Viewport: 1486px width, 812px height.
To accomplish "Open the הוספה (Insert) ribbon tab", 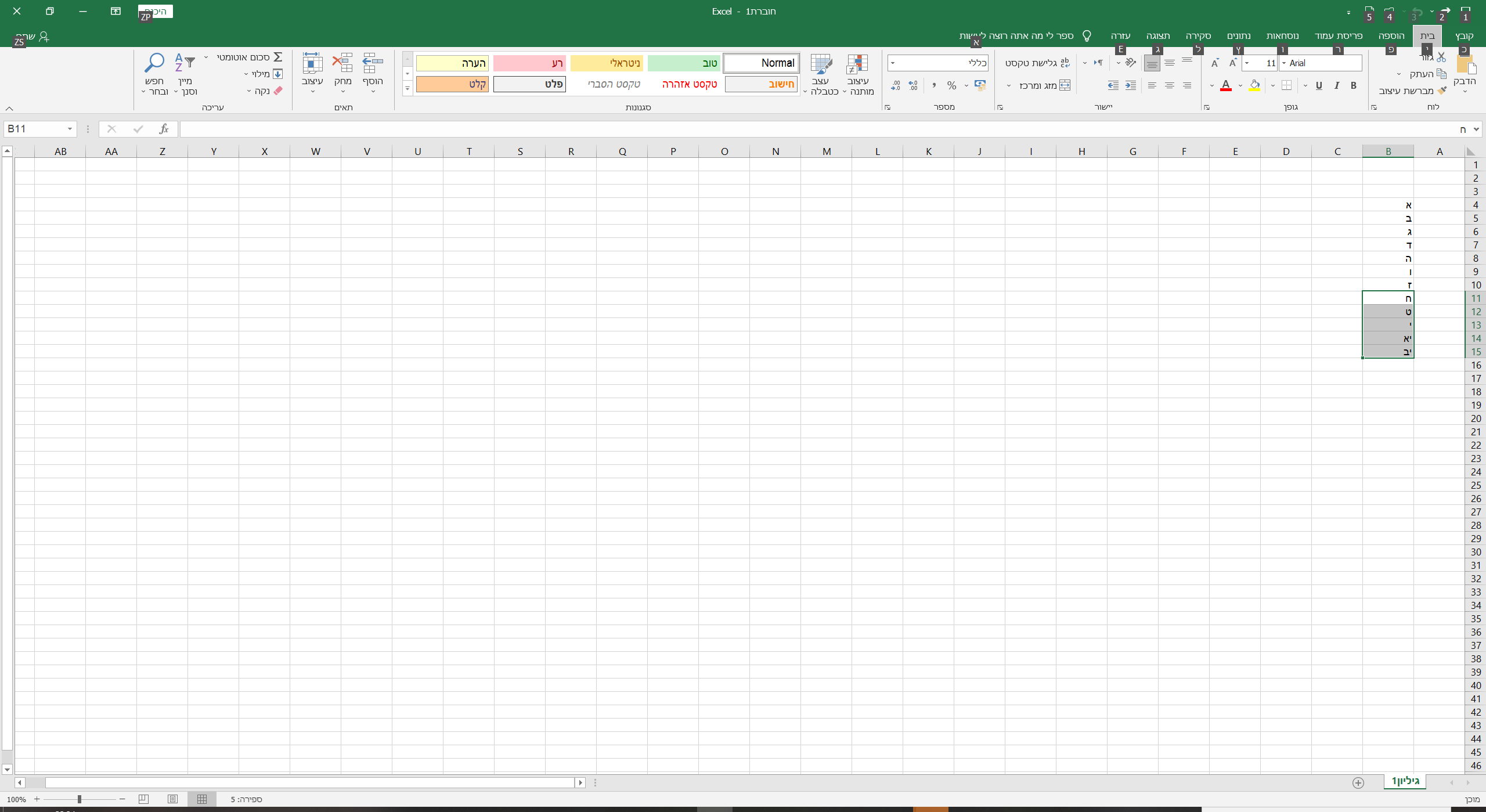I will 1391,36.
